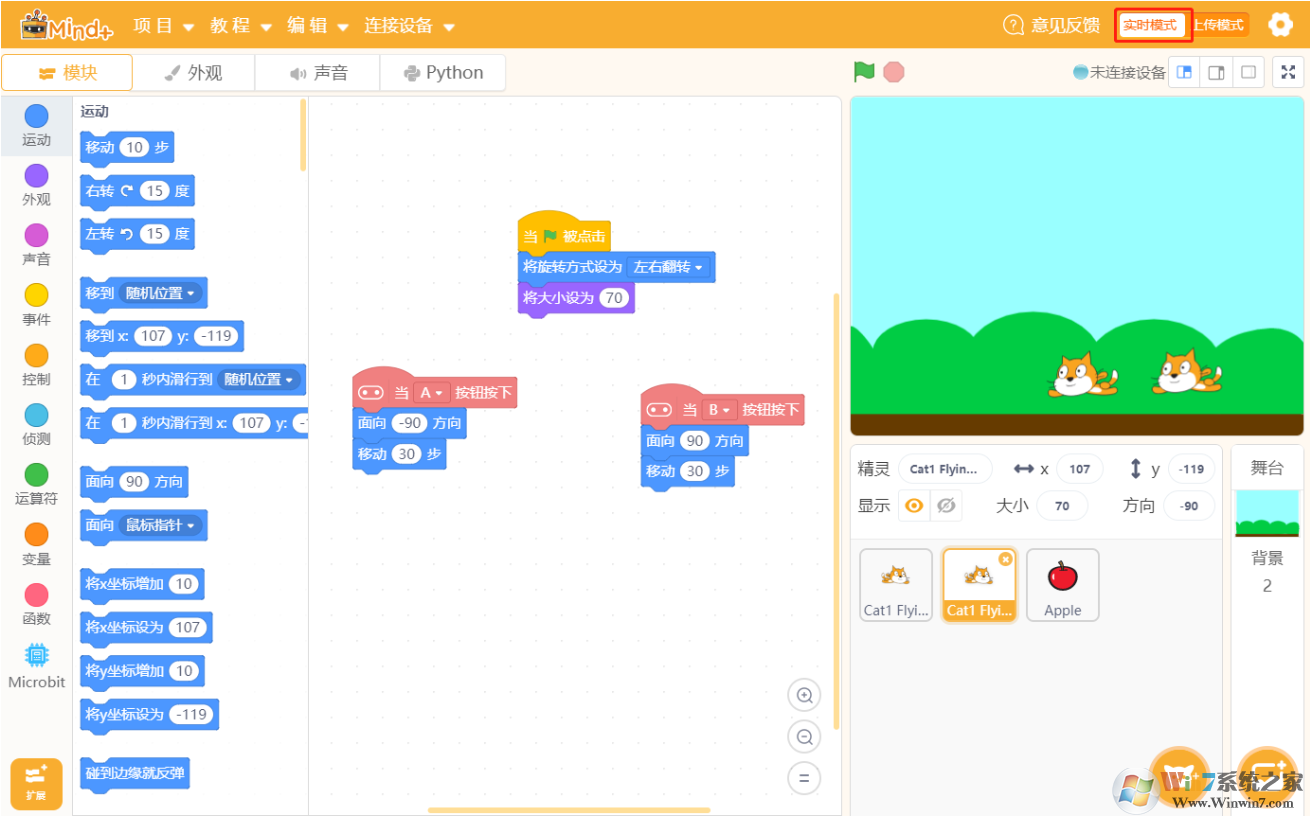Stop the project with the red stop icon
This screenshot has height=817, width=1310.
tap(894, 72)
